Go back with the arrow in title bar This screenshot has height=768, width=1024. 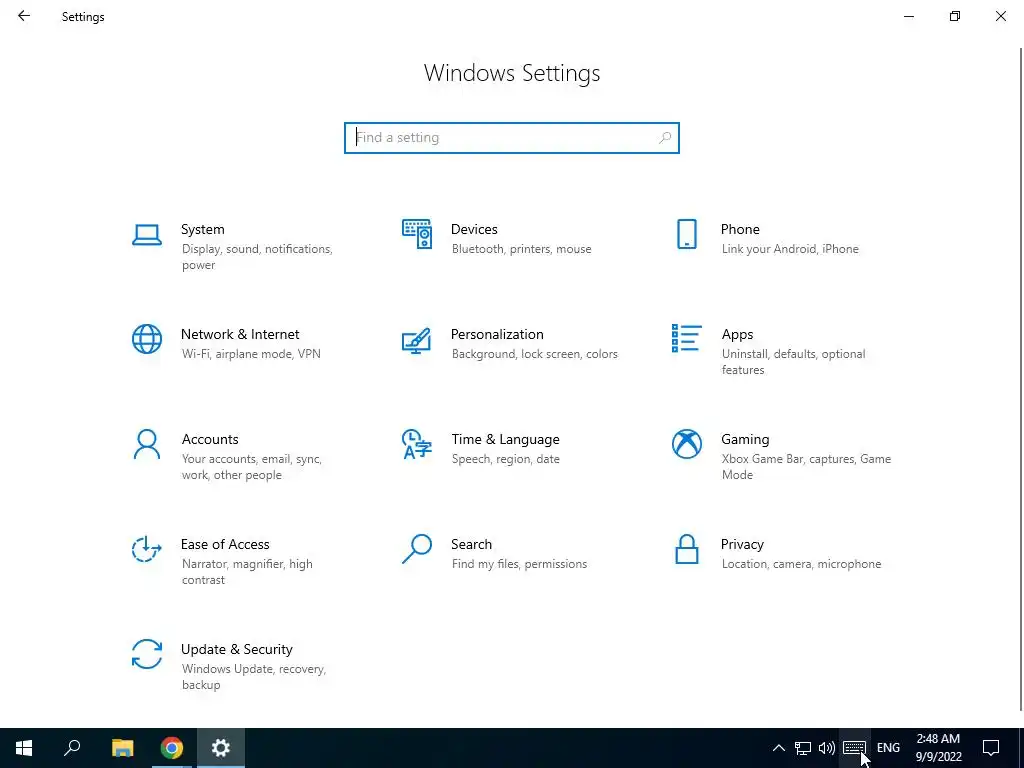[24, 16]
